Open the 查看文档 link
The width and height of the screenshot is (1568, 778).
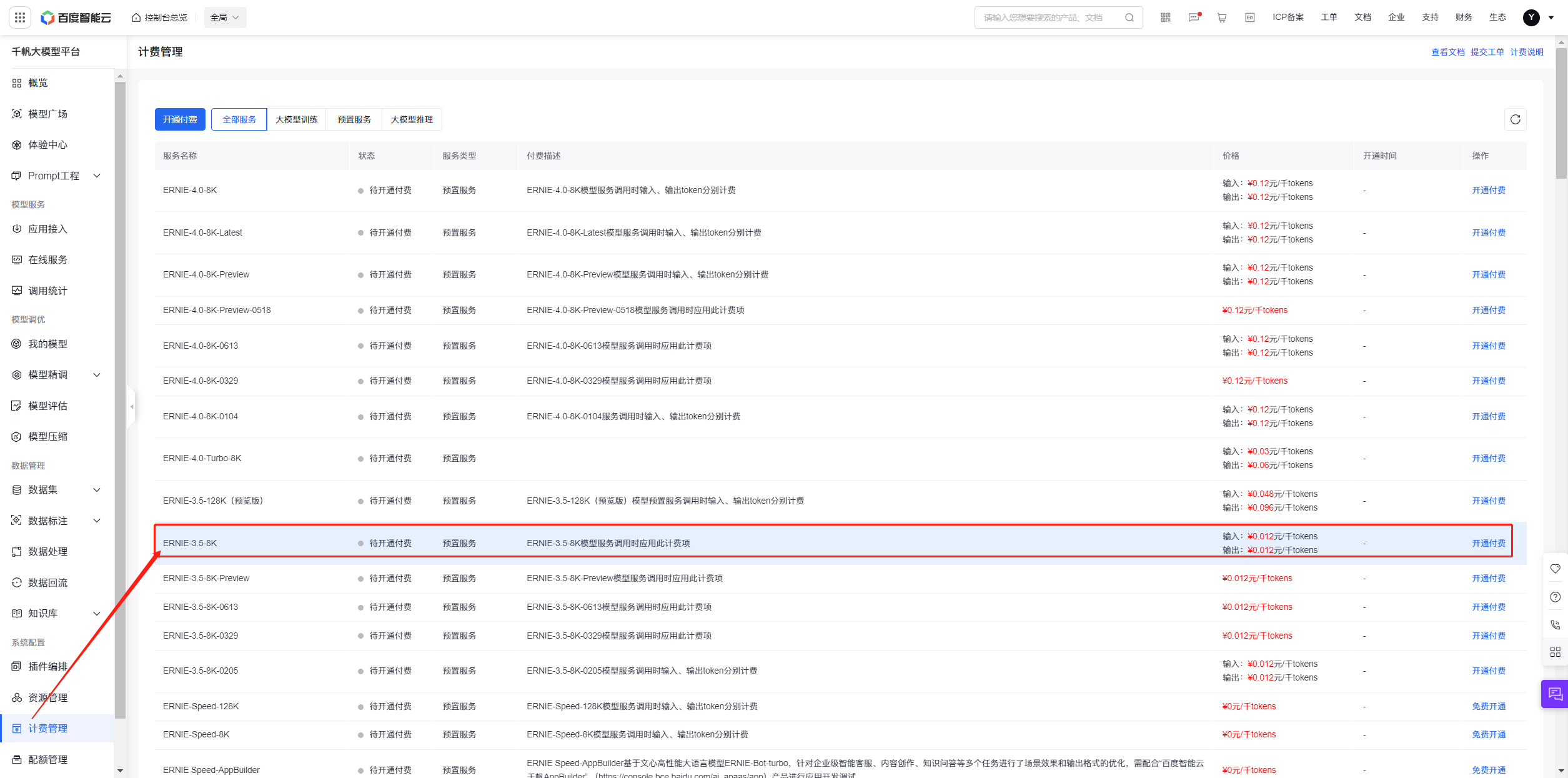tap(1447, 52)
